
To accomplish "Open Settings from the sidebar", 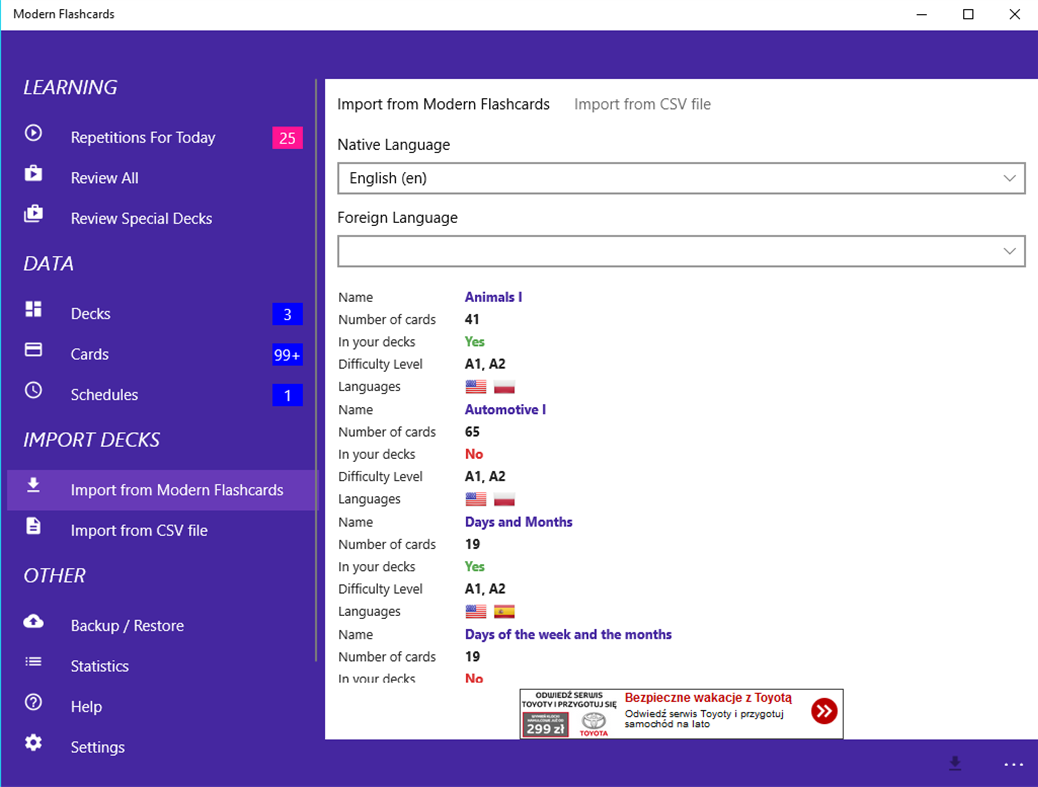I will 31,746.
